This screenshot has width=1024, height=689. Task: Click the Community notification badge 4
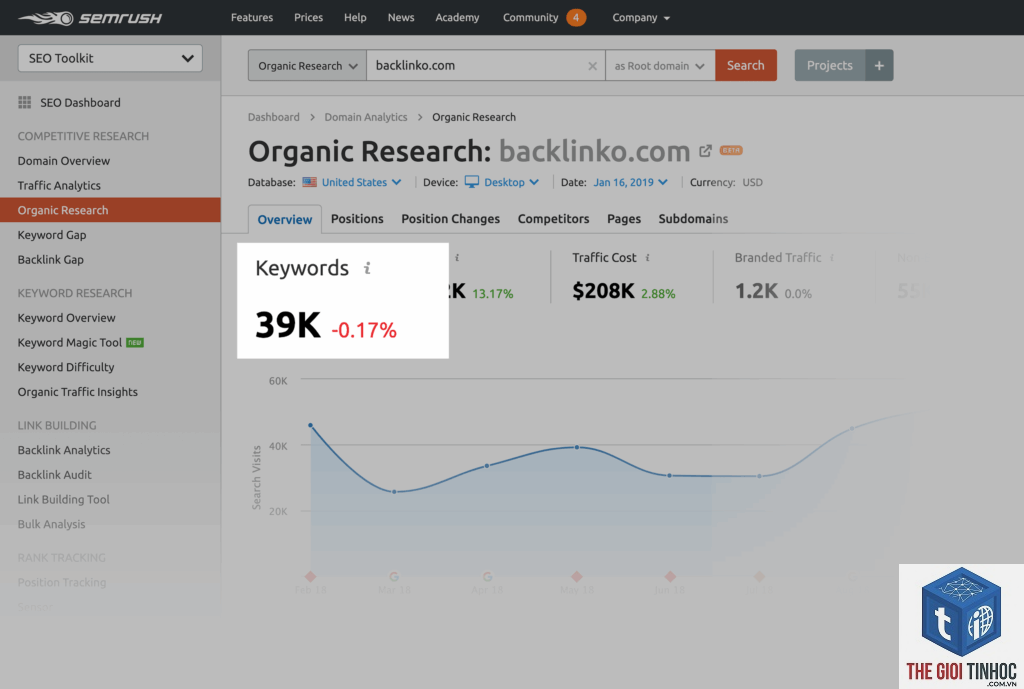click(576, 18)
